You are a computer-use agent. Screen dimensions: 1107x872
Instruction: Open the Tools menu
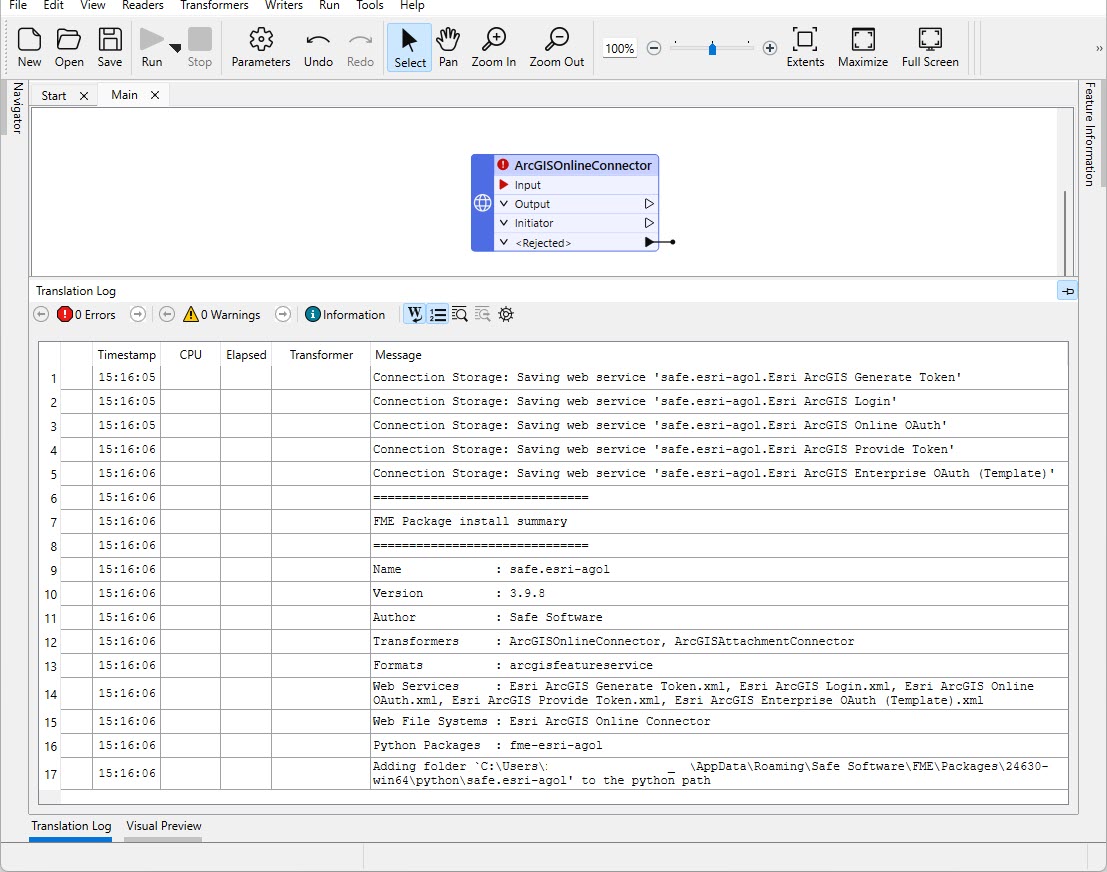370,6
